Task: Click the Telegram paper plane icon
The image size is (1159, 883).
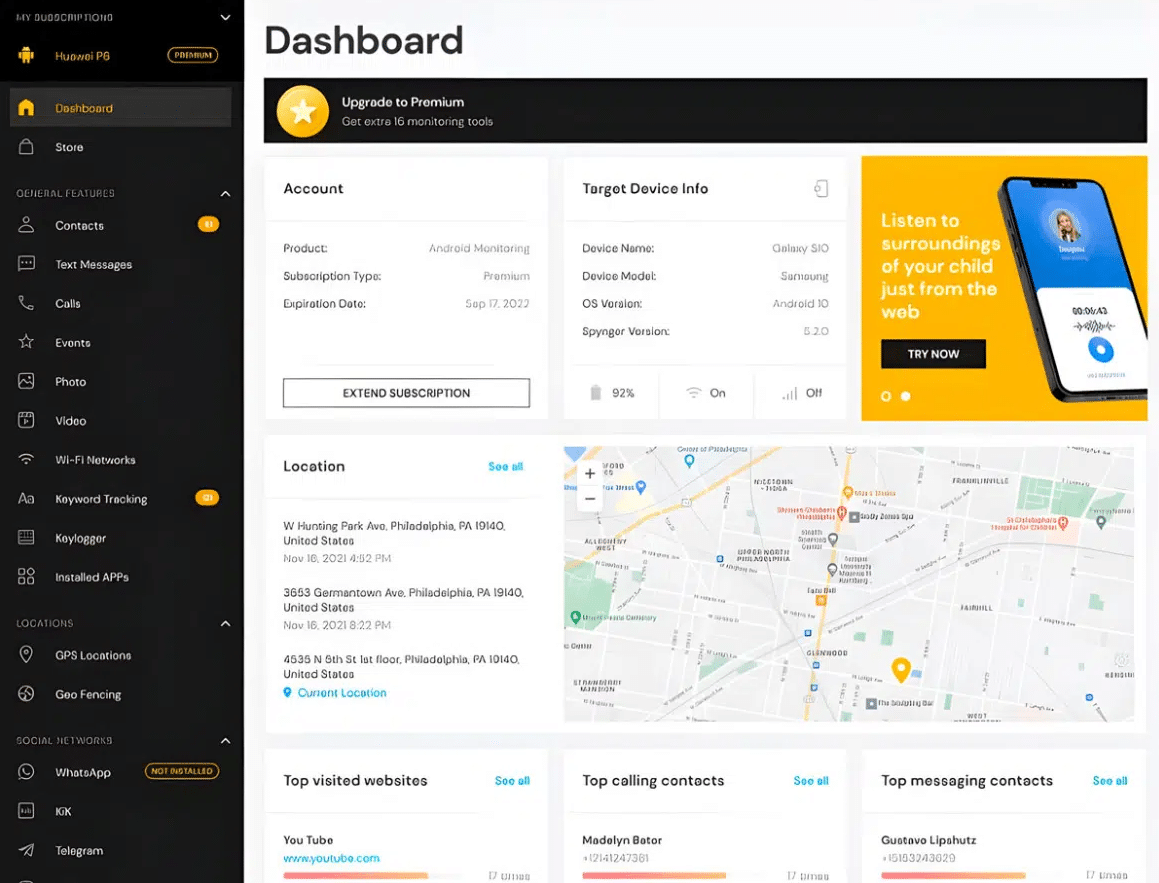Action: [26, 850]
